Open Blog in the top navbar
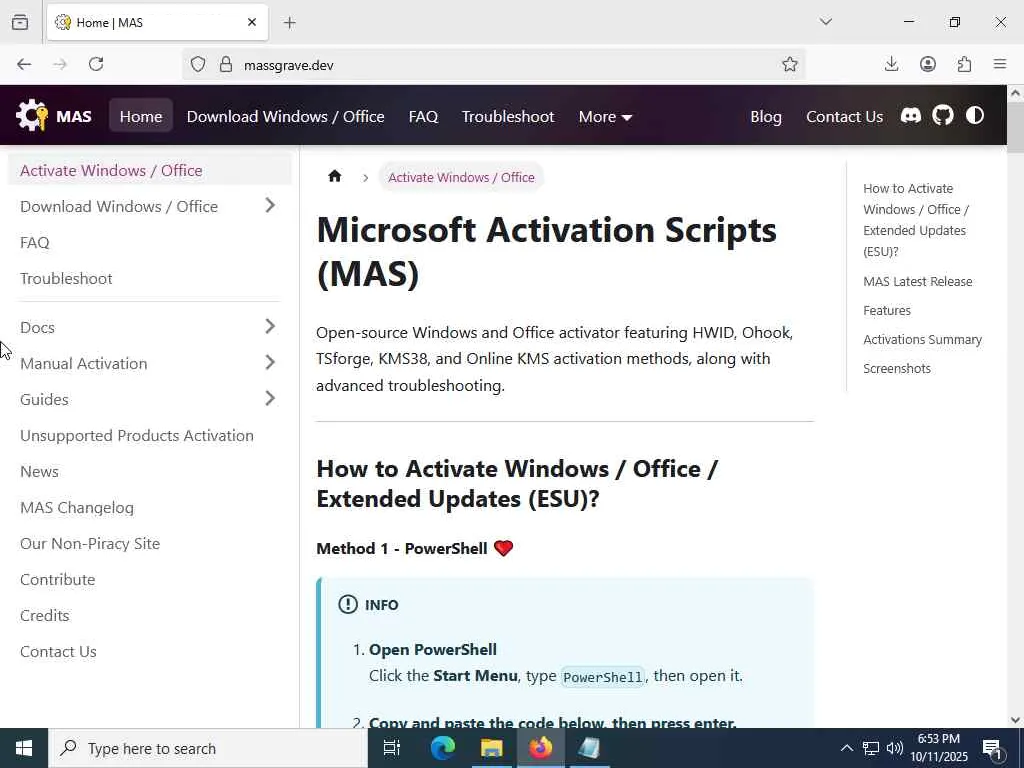The image size is (1024, 768). point(766,116)
